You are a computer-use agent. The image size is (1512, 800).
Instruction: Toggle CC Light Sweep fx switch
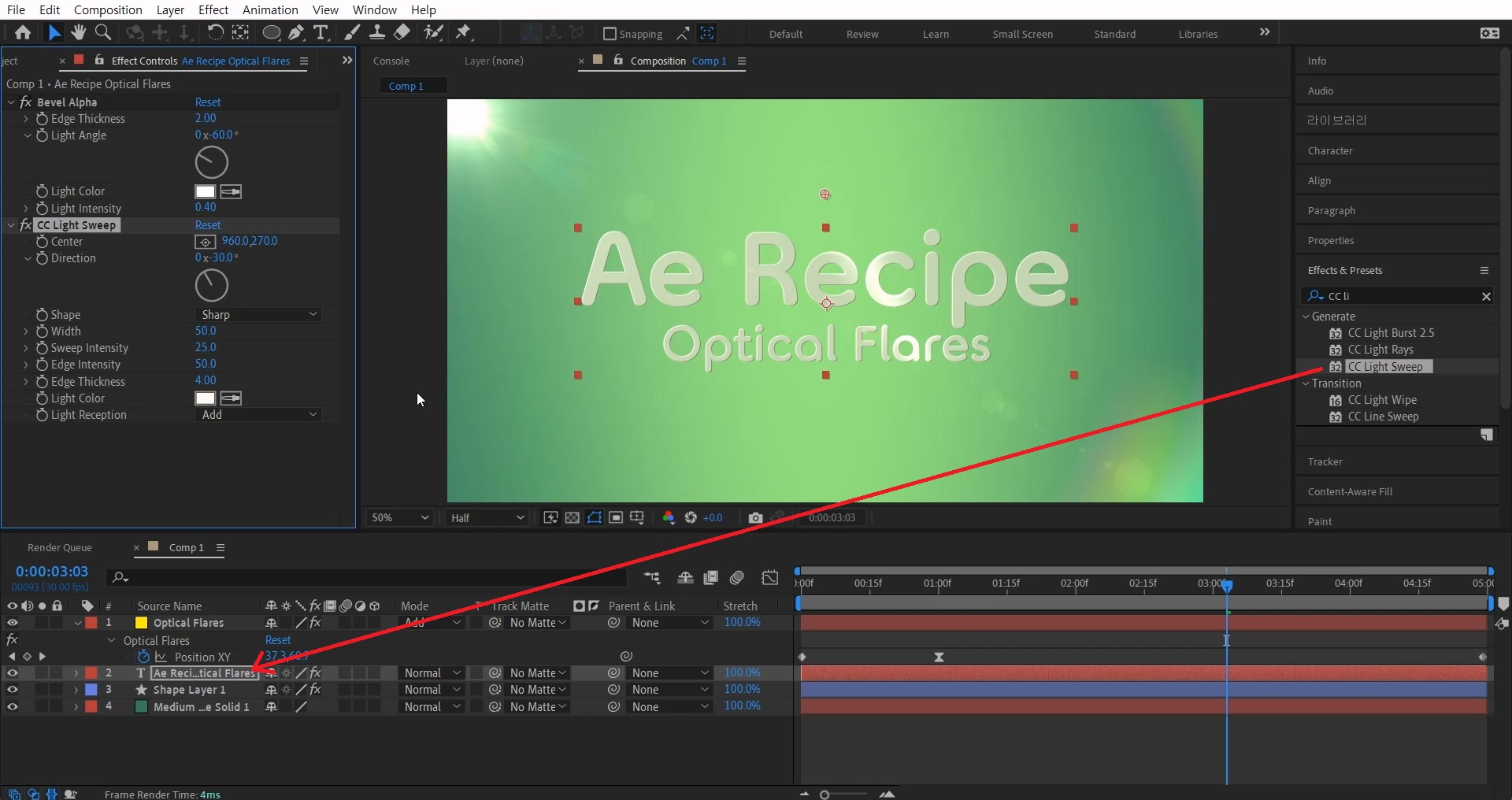(x=25, y=225)
